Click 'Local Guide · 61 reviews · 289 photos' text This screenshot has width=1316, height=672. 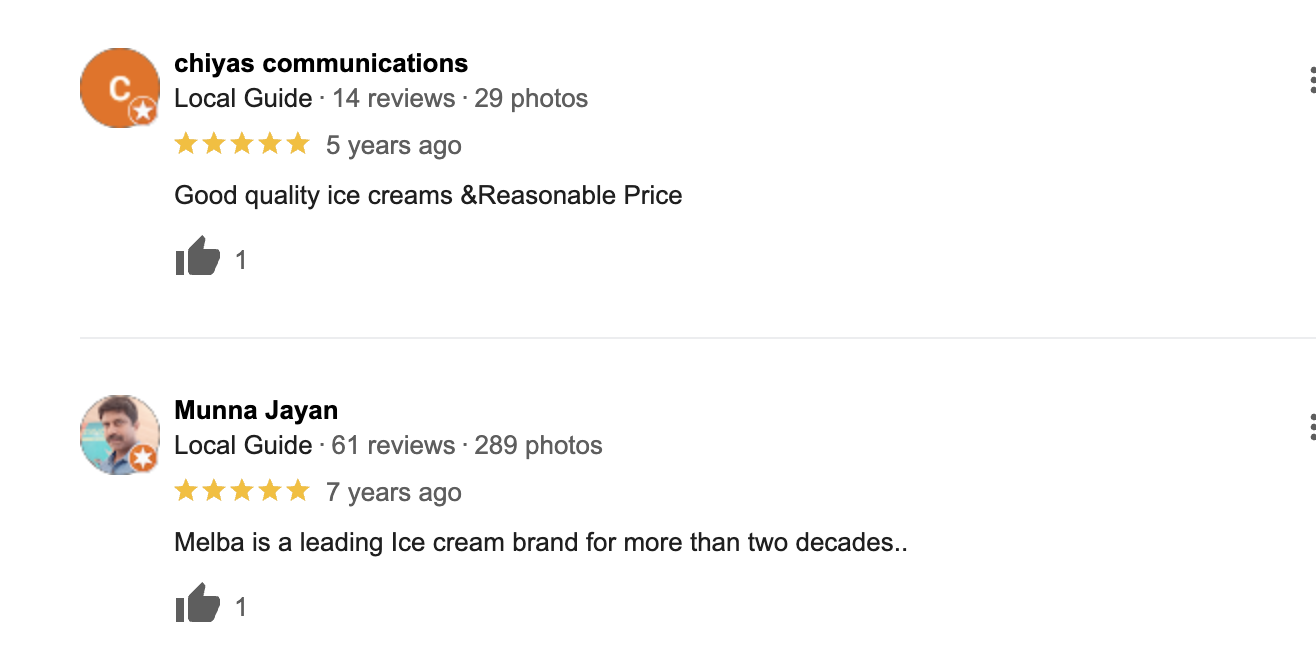click(388, 445)
